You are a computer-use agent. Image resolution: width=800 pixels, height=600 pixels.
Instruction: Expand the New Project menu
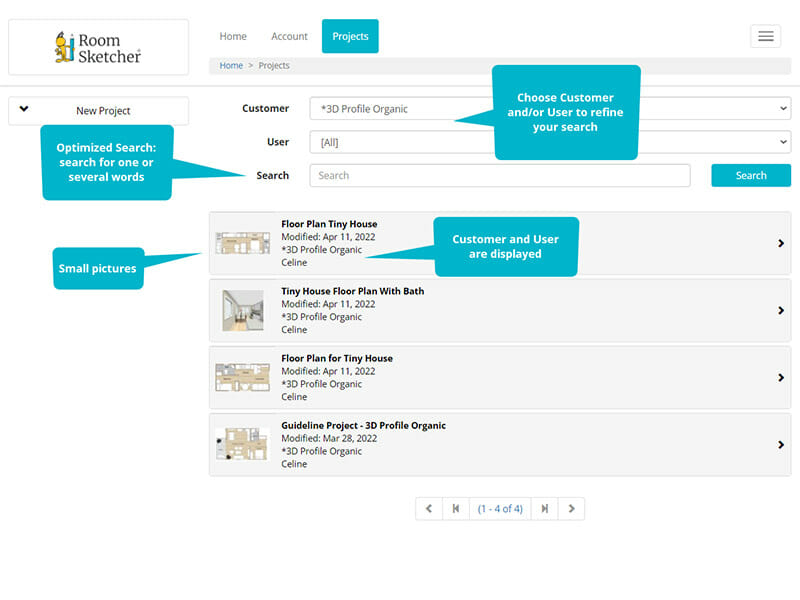(x=98, y=111)
